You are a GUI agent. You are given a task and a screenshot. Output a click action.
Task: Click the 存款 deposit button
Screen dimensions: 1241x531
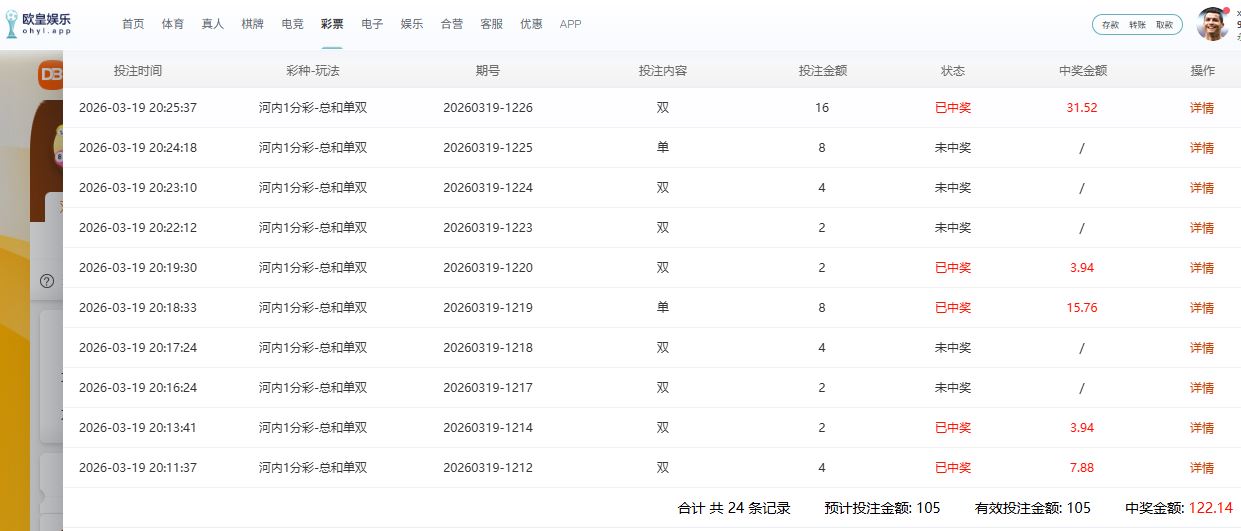pos(1110,25)
